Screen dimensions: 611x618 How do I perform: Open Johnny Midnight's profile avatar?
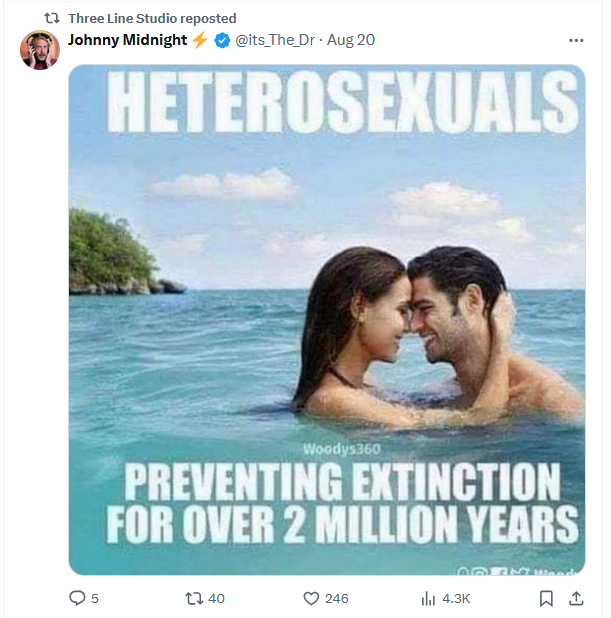pos(40,49)
